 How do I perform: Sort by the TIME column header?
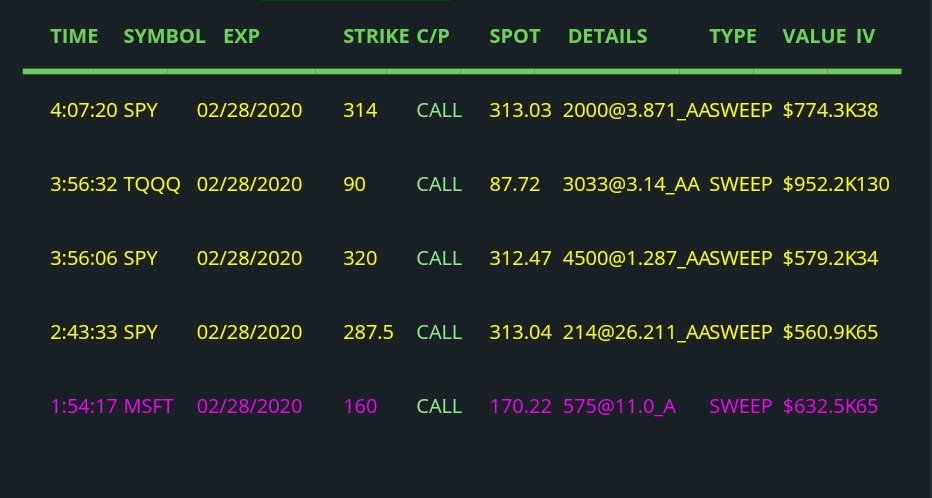pyautogui.click(x=74, y=36)
